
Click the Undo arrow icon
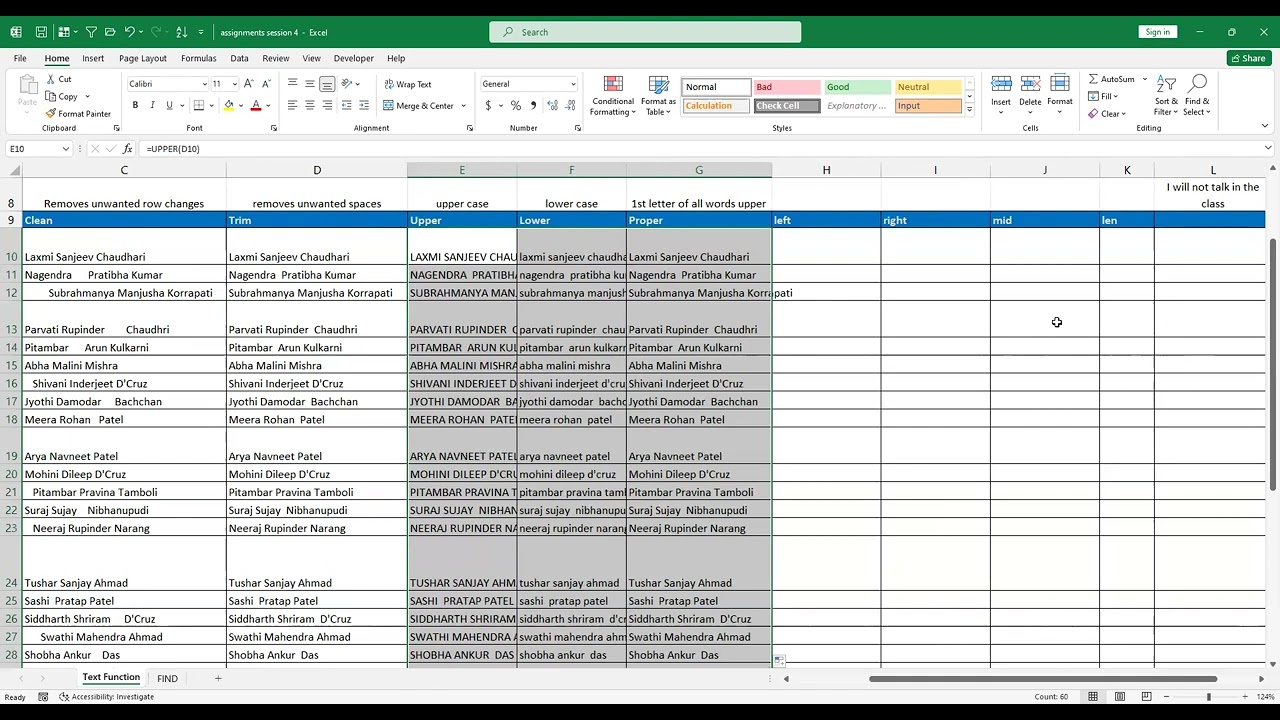point(129,32)
